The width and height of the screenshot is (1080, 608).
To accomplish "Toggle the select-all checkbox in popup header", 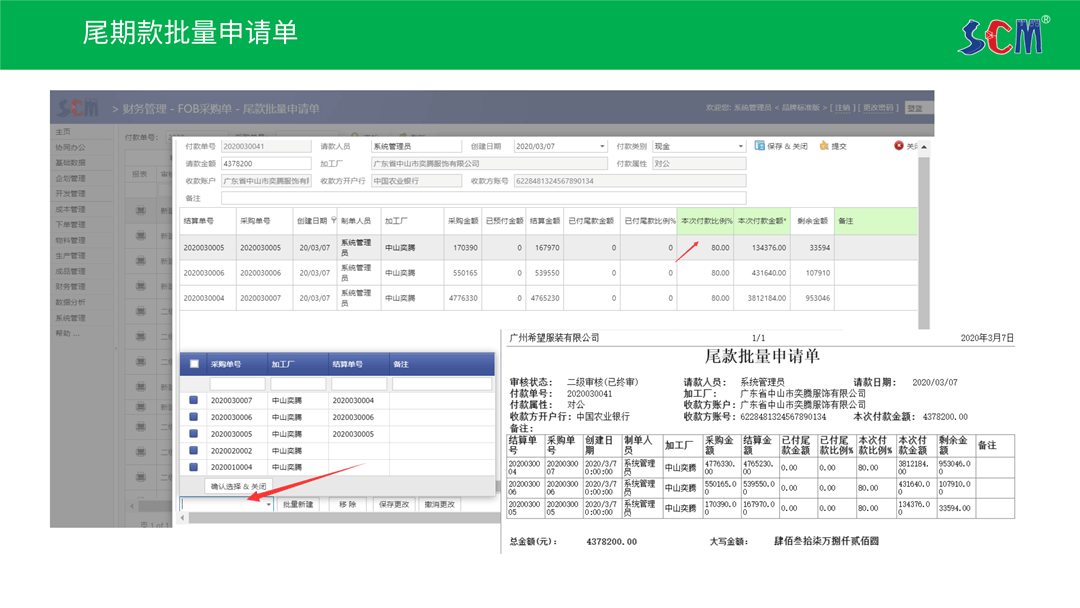I will coord(194,364).
